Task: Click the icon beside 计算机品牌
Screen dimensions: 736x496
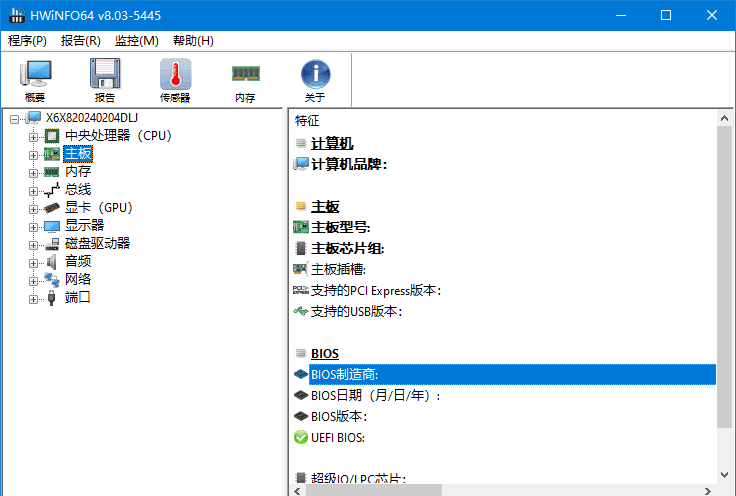Action: pos(300,164)
